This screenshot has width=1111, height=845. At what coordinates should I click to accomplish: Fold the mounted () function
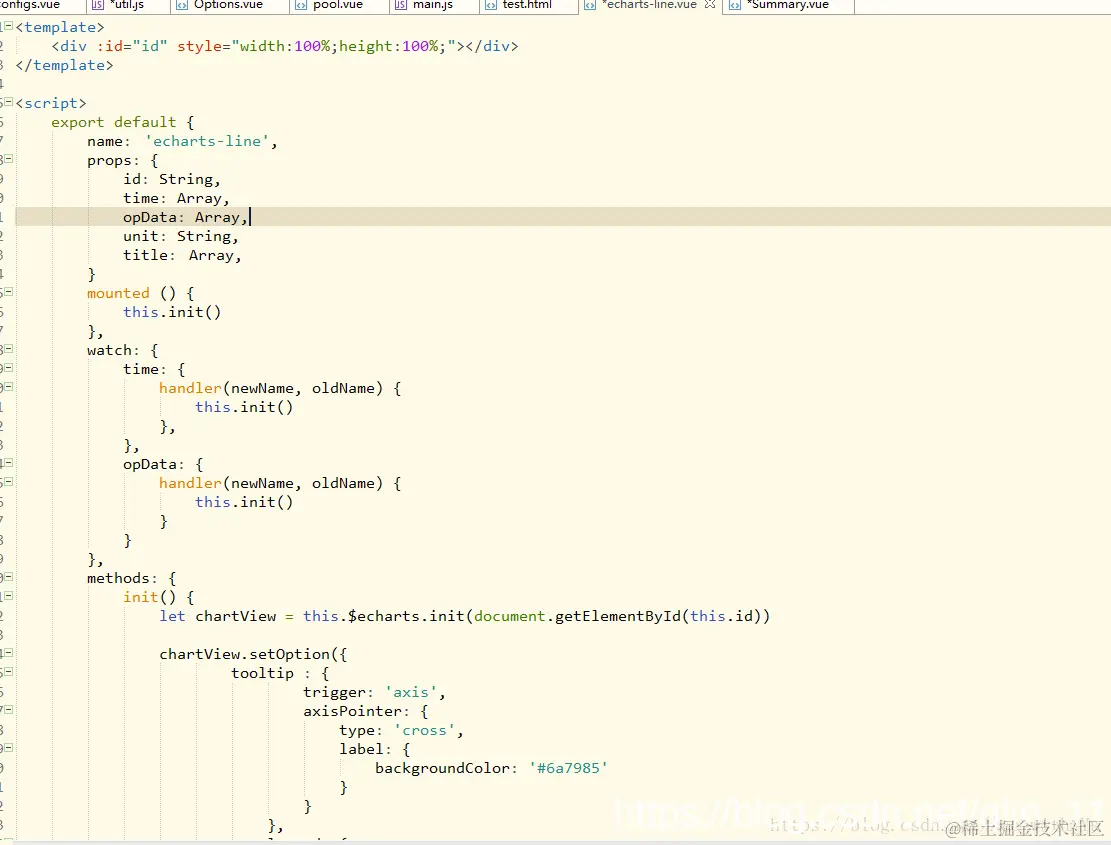(9, 292)
